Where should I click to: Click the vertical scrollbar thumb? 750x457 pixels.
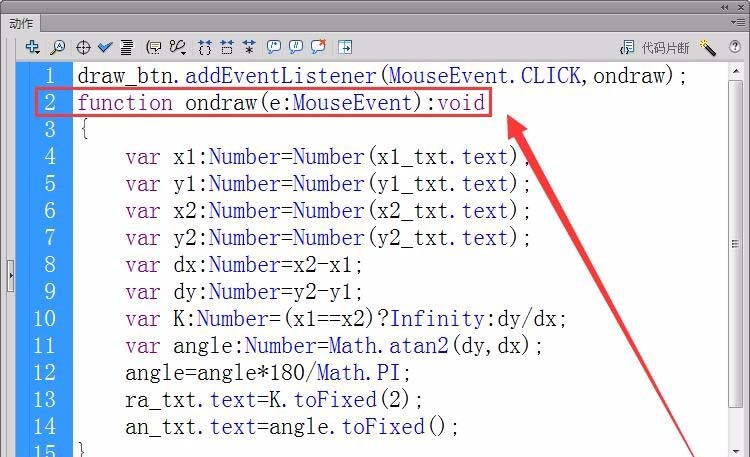point(736,244)
